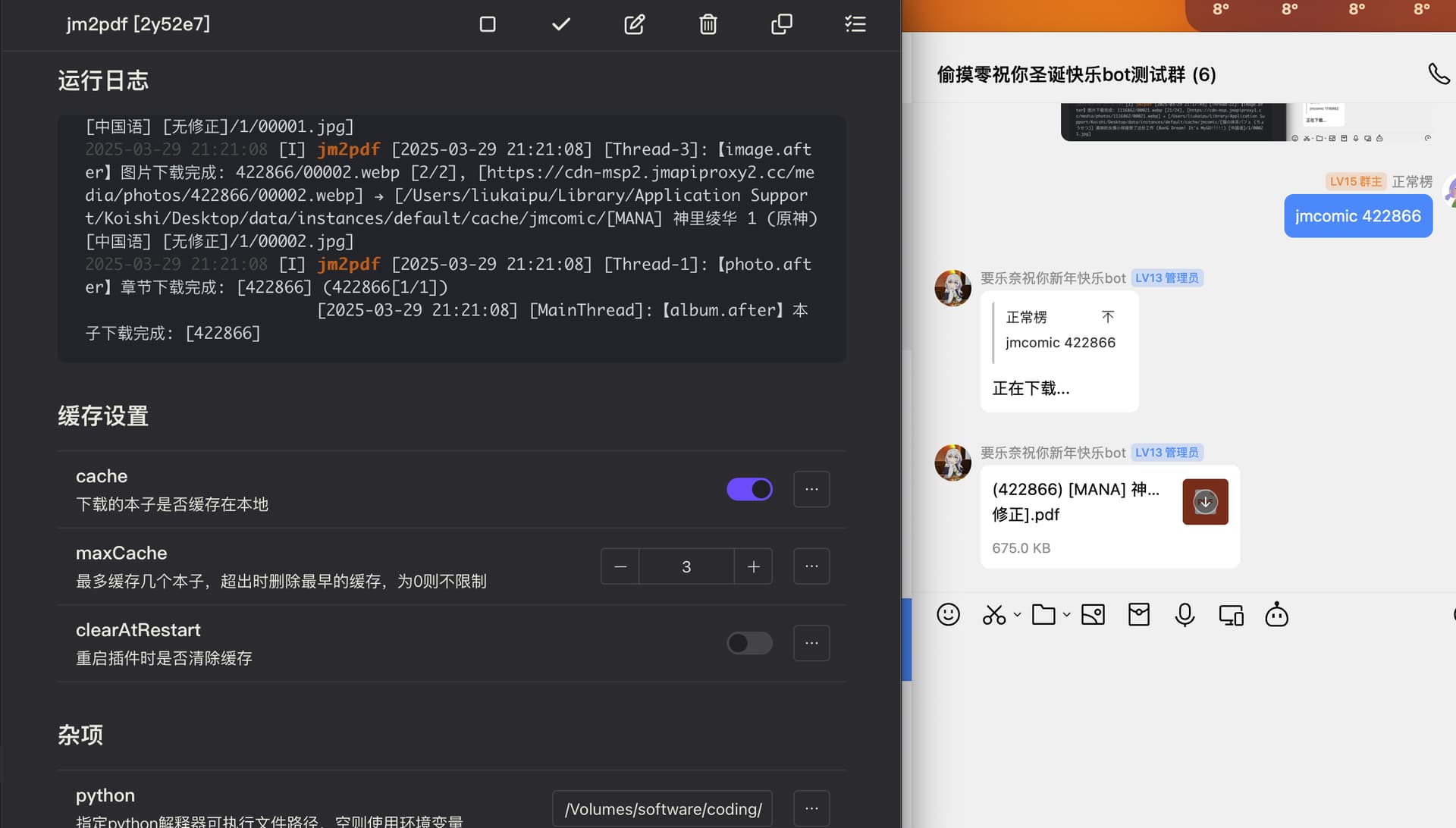
Task: Download the PDF file via download icon
Action: click(1205, 502)
